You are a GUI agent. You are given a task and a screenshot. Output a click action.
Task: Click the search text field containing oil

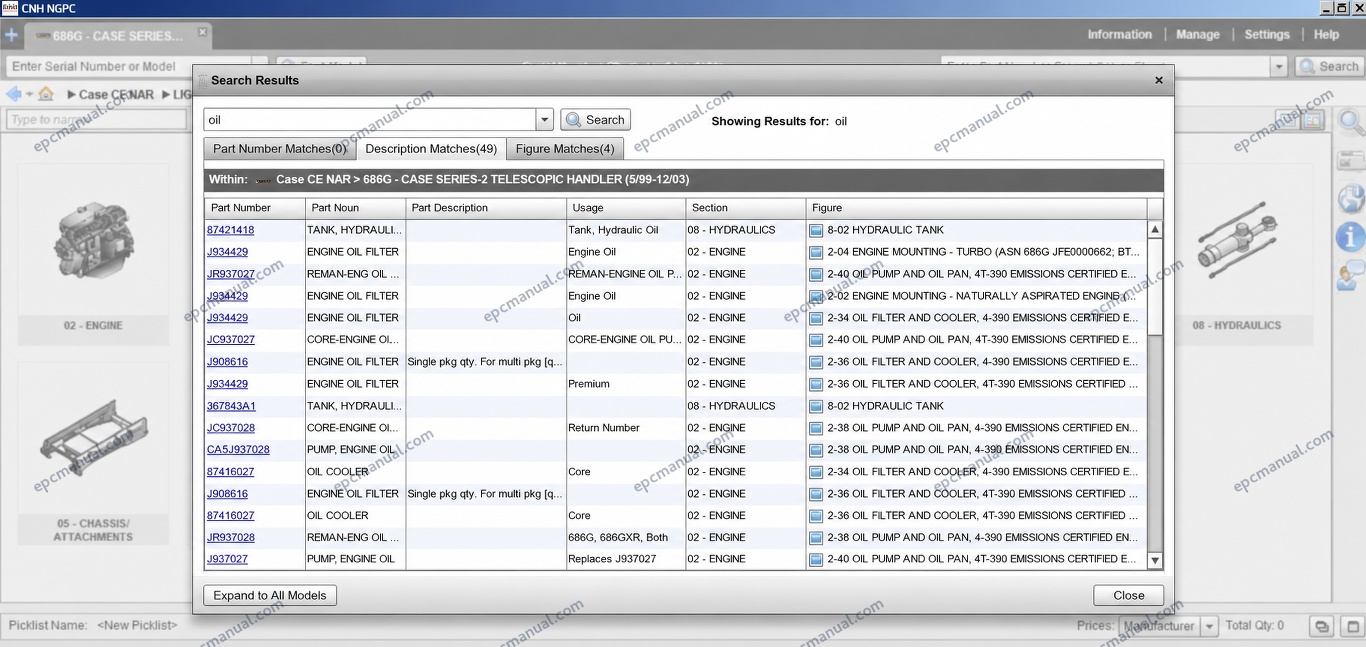[x=370, y=120]
